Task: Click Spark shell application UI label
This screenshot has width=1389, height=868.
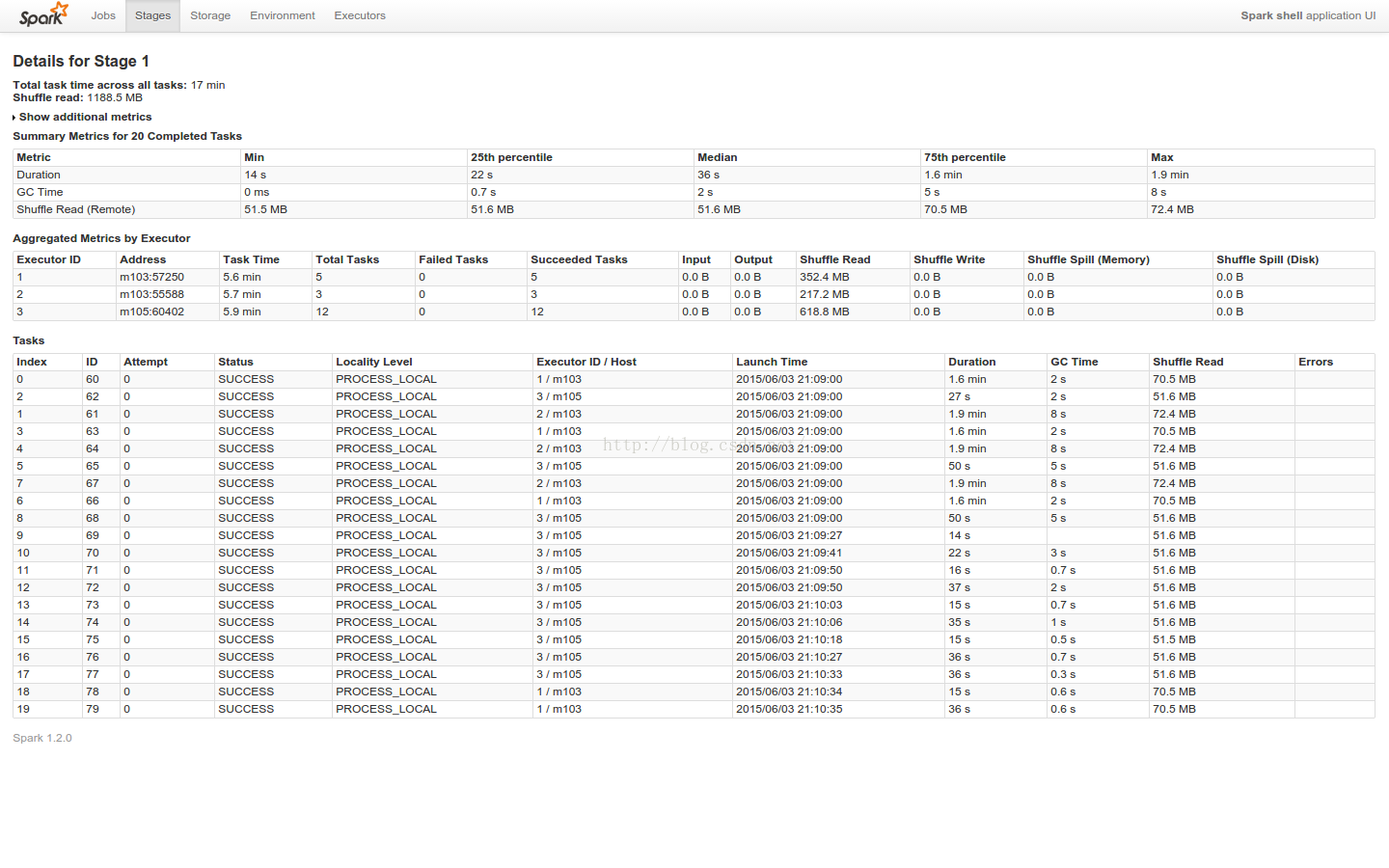Action: pyautogui.click(x=1308, y=15)
